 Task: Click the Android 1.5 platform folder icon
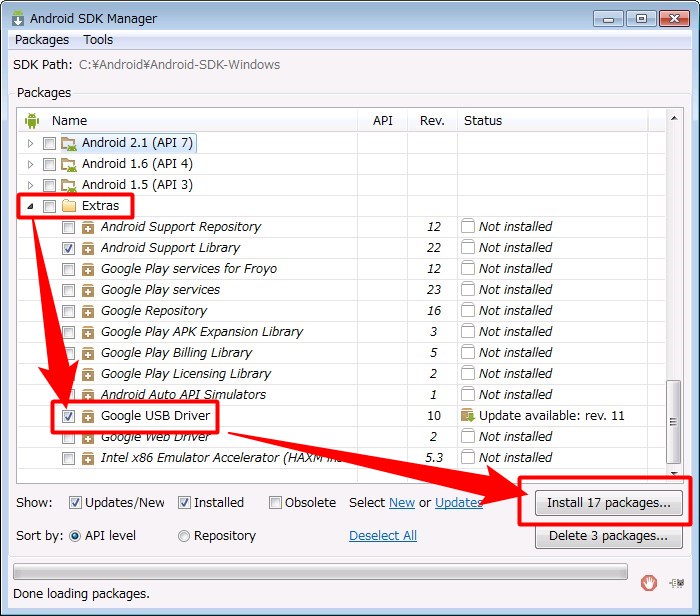(69, 185)
